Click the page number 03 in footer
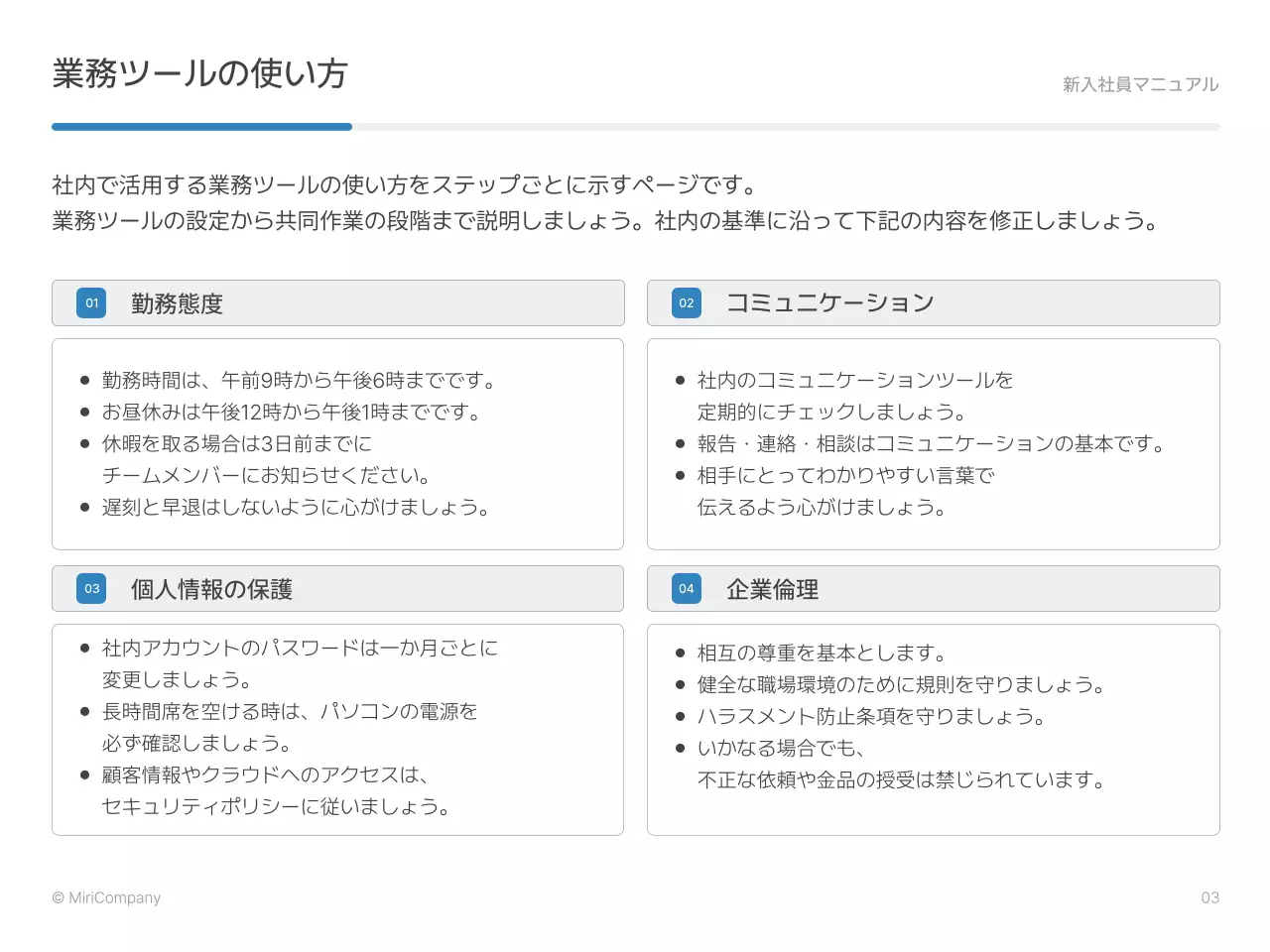This screenshot has width=1270, height=952. point(1209,897)
